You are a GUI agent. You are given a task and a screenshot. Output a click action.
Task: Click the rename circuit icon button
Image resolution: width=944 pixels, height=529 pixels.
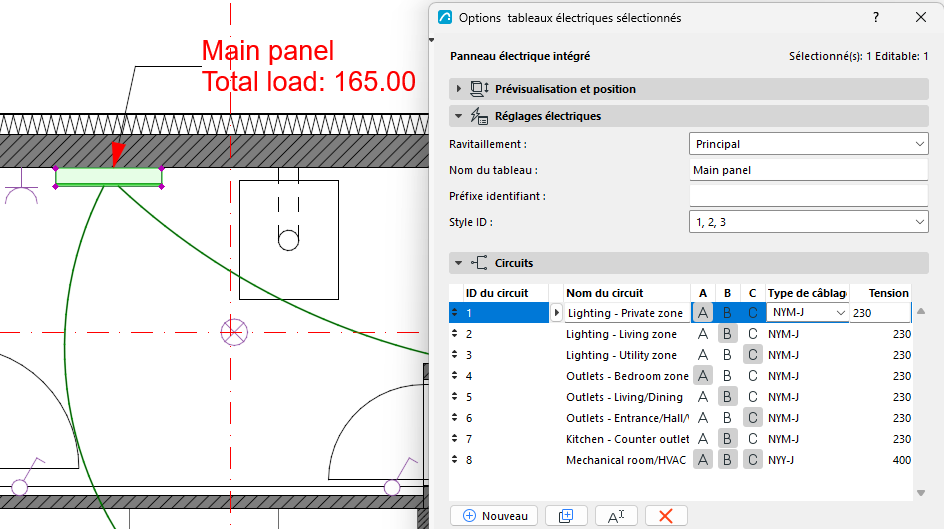coord(616,516)
